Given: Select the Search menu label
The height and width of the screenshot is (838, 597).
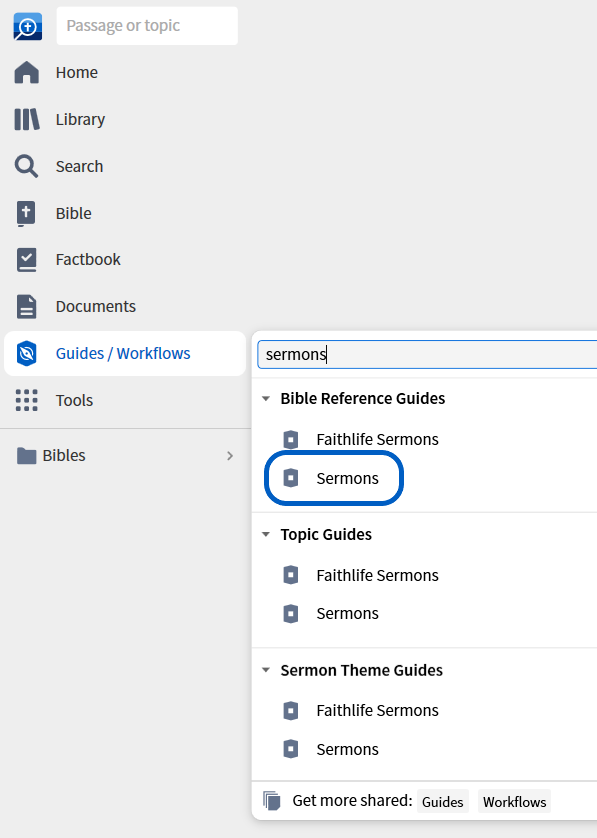Looking at the screenshot, I should click(x=80, y=167).
